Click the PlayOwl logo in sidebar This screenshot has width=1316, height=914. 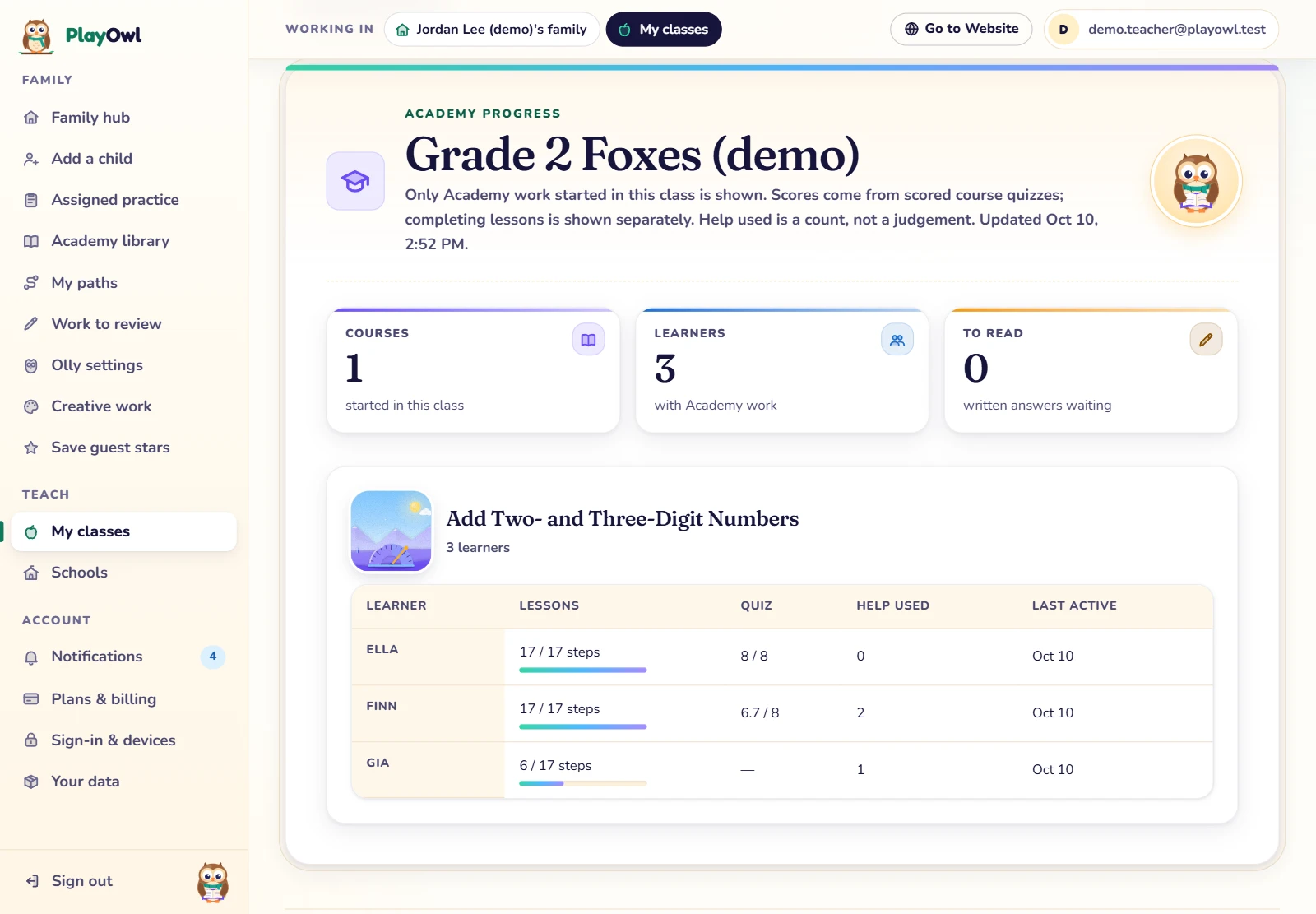pos(81,35)
